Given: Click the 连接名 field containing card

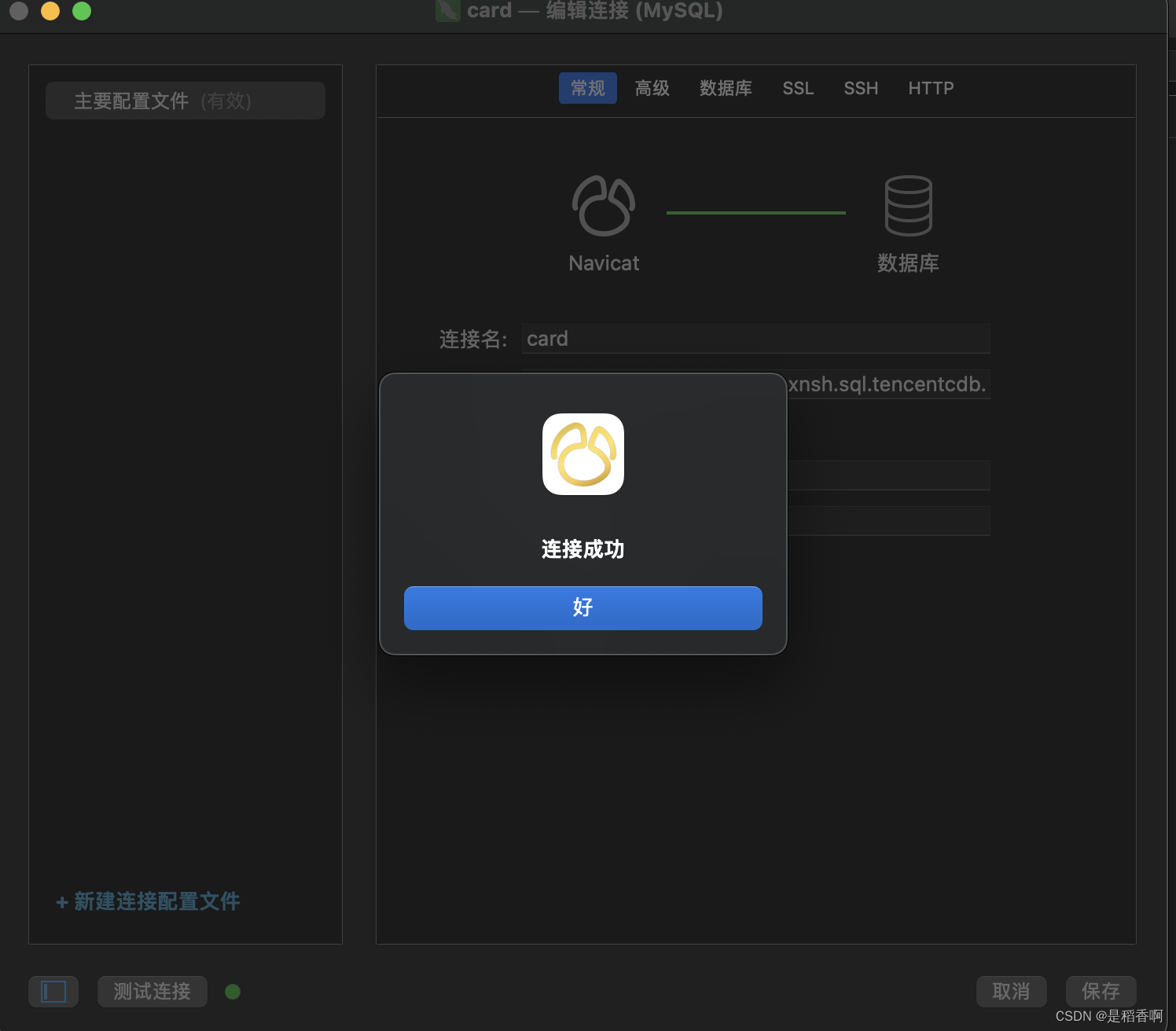Looking at the screenshot, I should tap(755, 339).
